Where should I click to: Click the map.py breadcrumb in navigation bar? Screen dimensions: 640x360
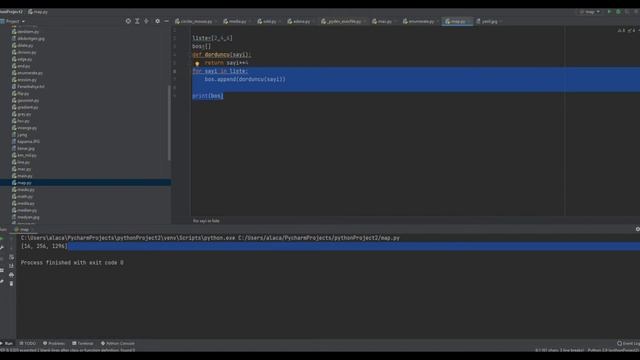[x=38, y=12]
